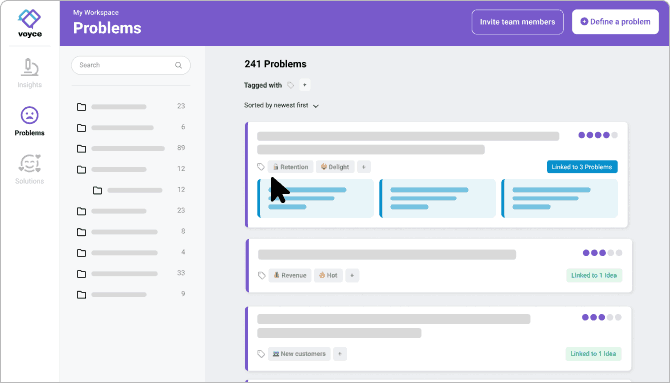Open the folder with 89 items
The image size is (670, 383).
pos(131,148)
